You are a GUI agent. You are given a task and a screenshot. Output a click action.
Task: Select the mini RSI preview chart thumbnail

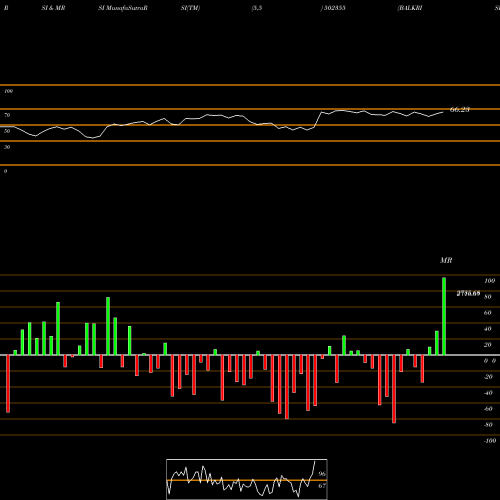[x=247, y=479]
